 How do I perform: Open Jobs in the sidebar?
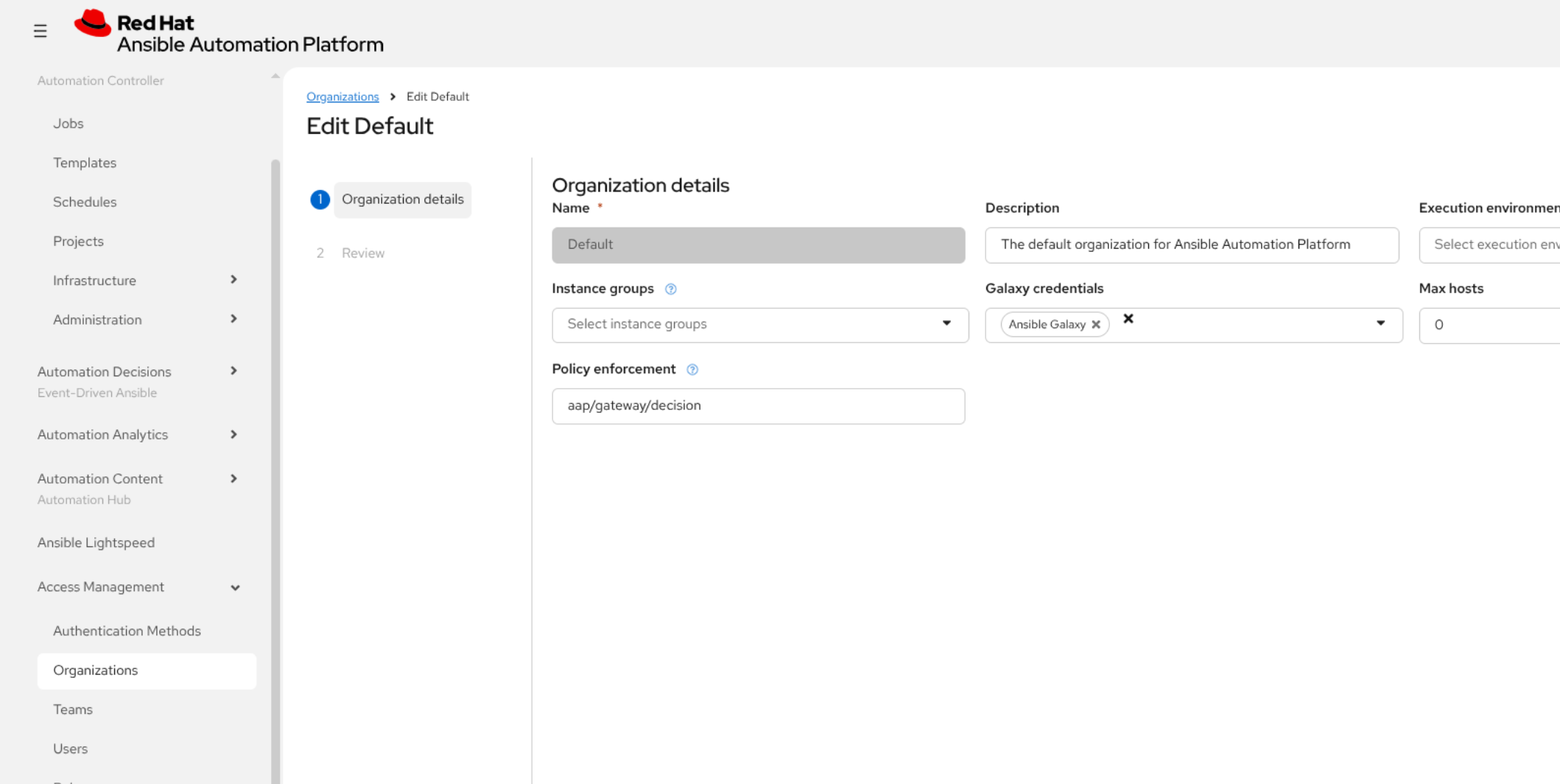68,124
